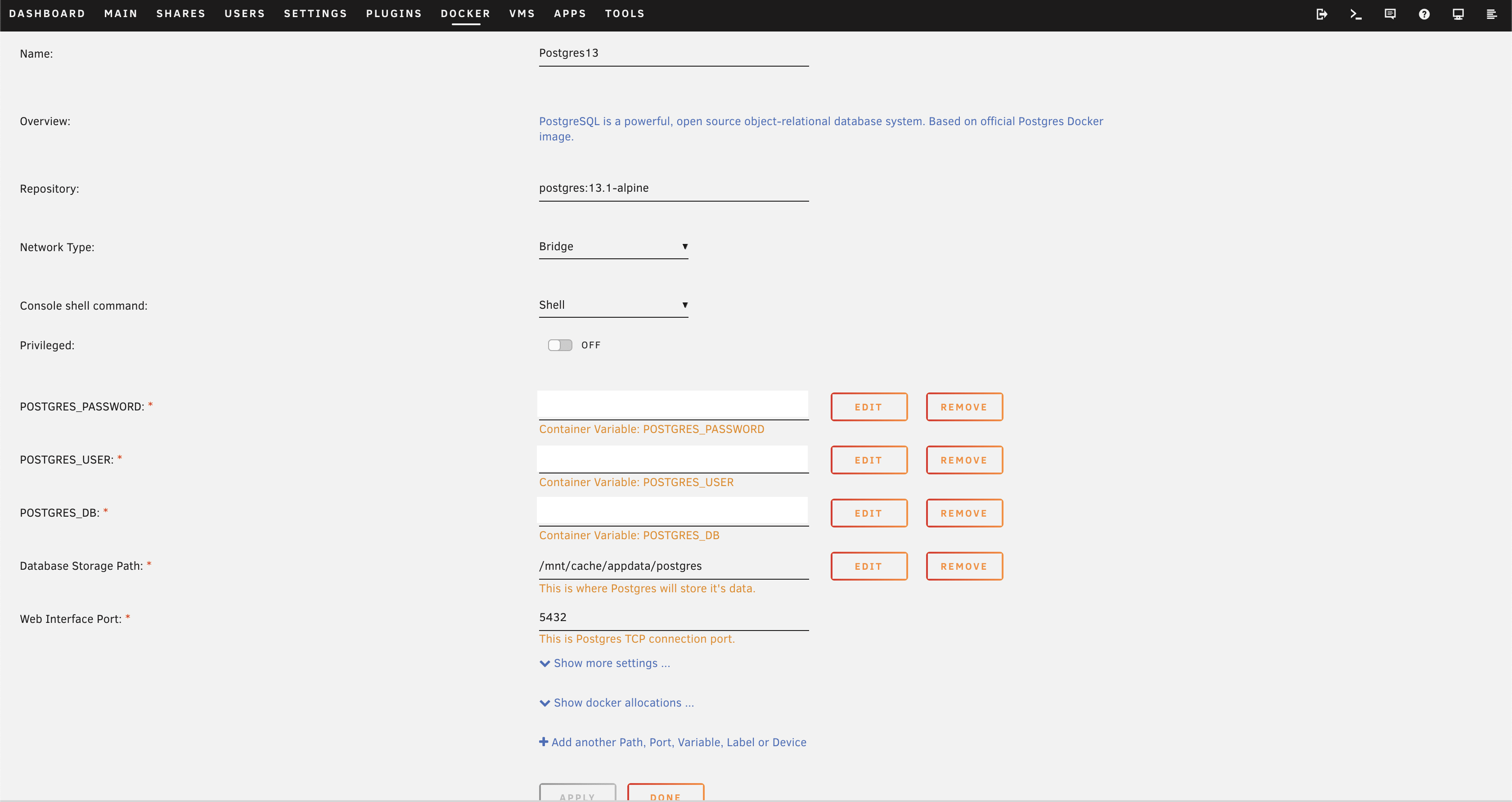Click Edit for POSTGRES_PASSWORD

pyautogui.click(x=868, y=407)
